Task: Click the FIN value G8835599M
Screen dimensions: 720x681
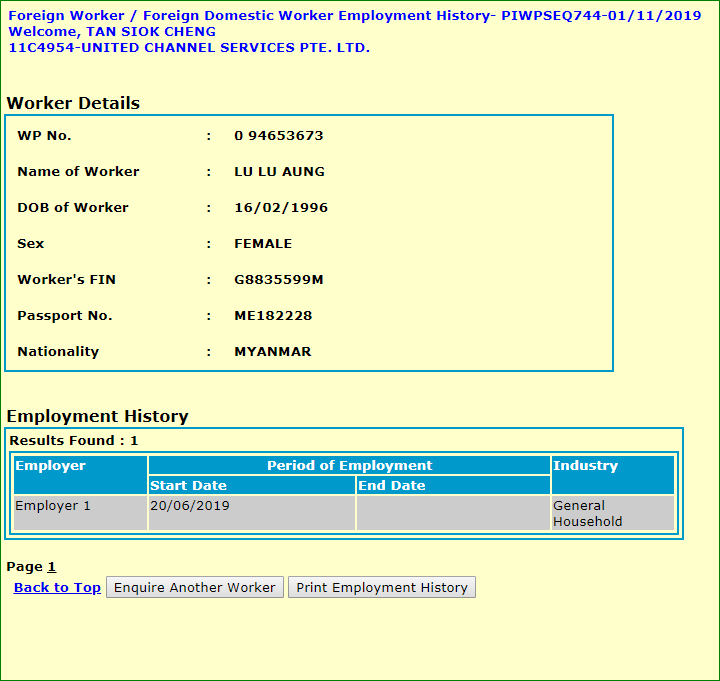Action: coord(279,280)
